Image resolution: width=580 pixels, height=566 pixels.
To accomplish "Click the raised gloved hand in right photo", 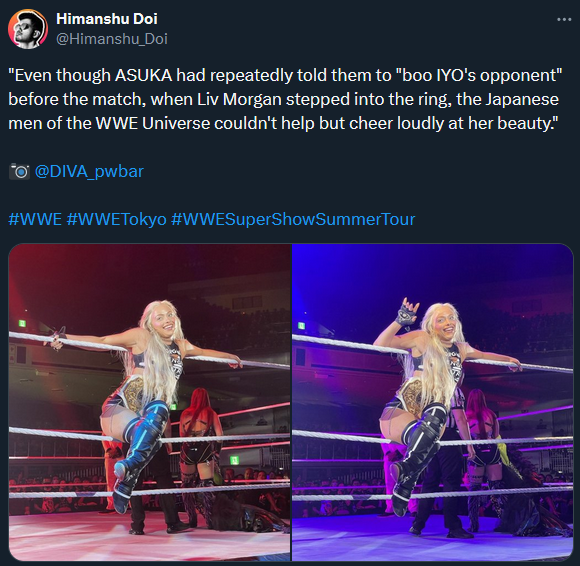I will click(x=408, y=314).
